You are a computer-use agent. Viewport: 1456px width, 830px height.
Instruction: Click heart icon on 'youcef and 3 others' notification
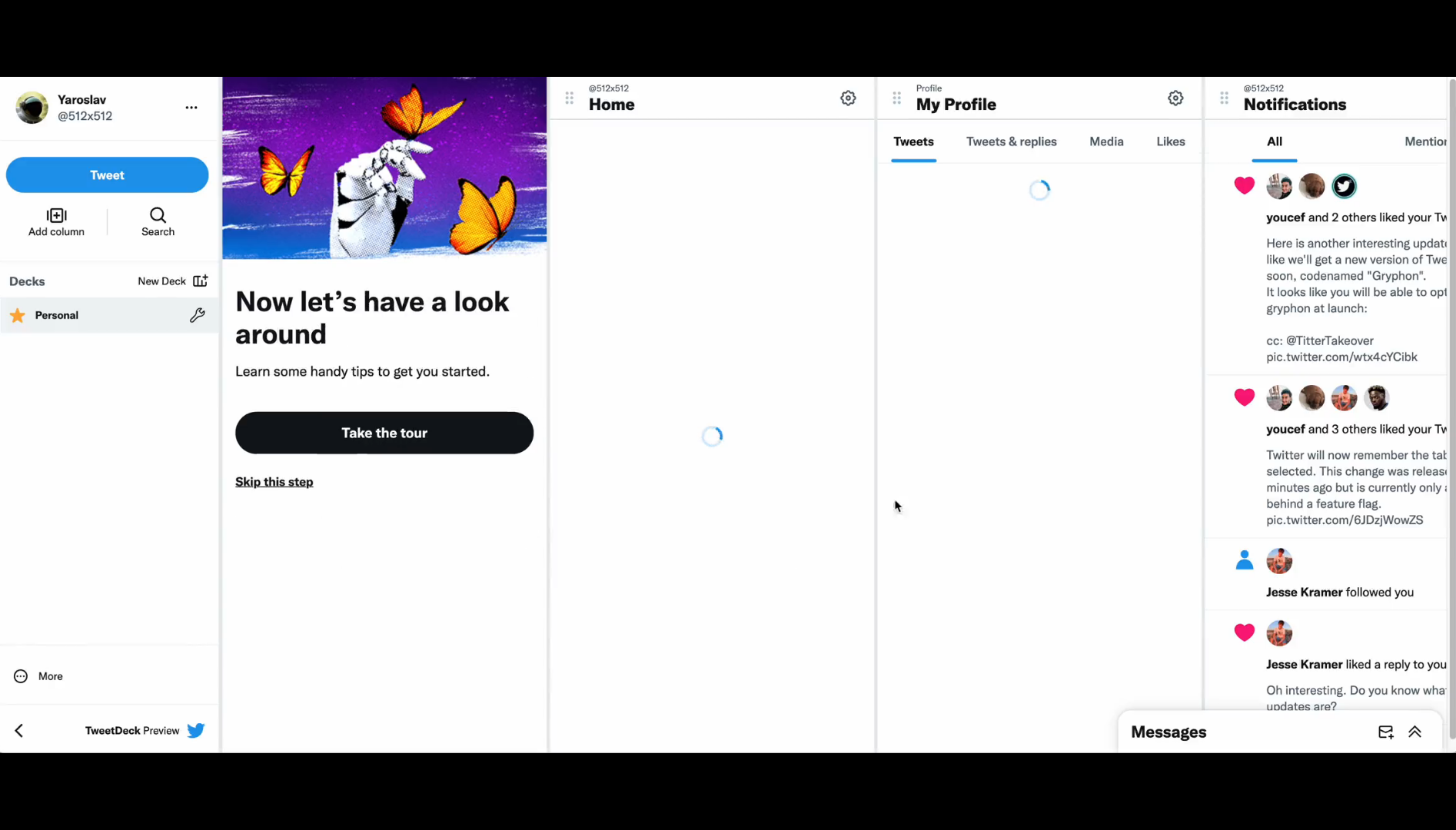pyautogui.click(x=1245, y=397)
